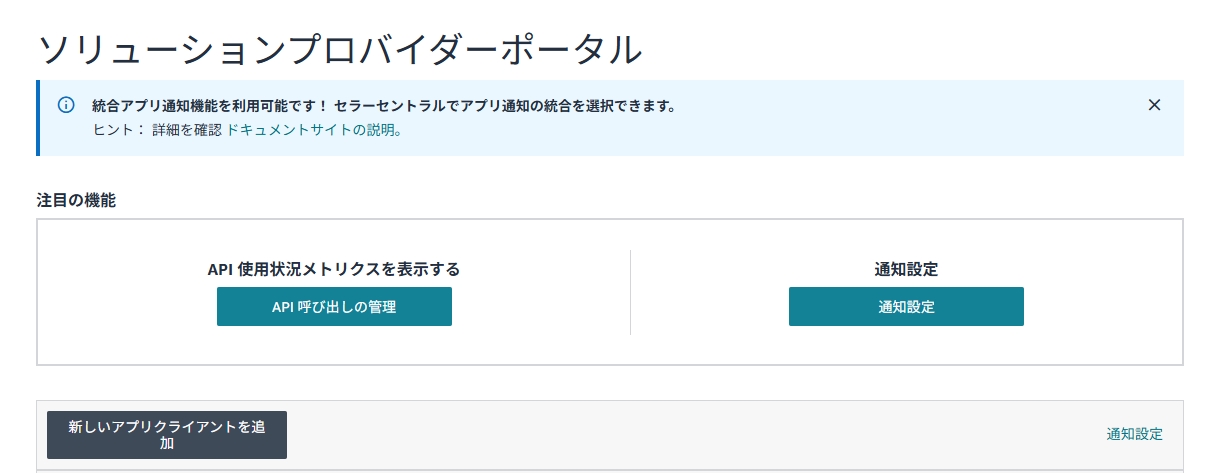Click the info icon in the blue banner

pos(66,105)
